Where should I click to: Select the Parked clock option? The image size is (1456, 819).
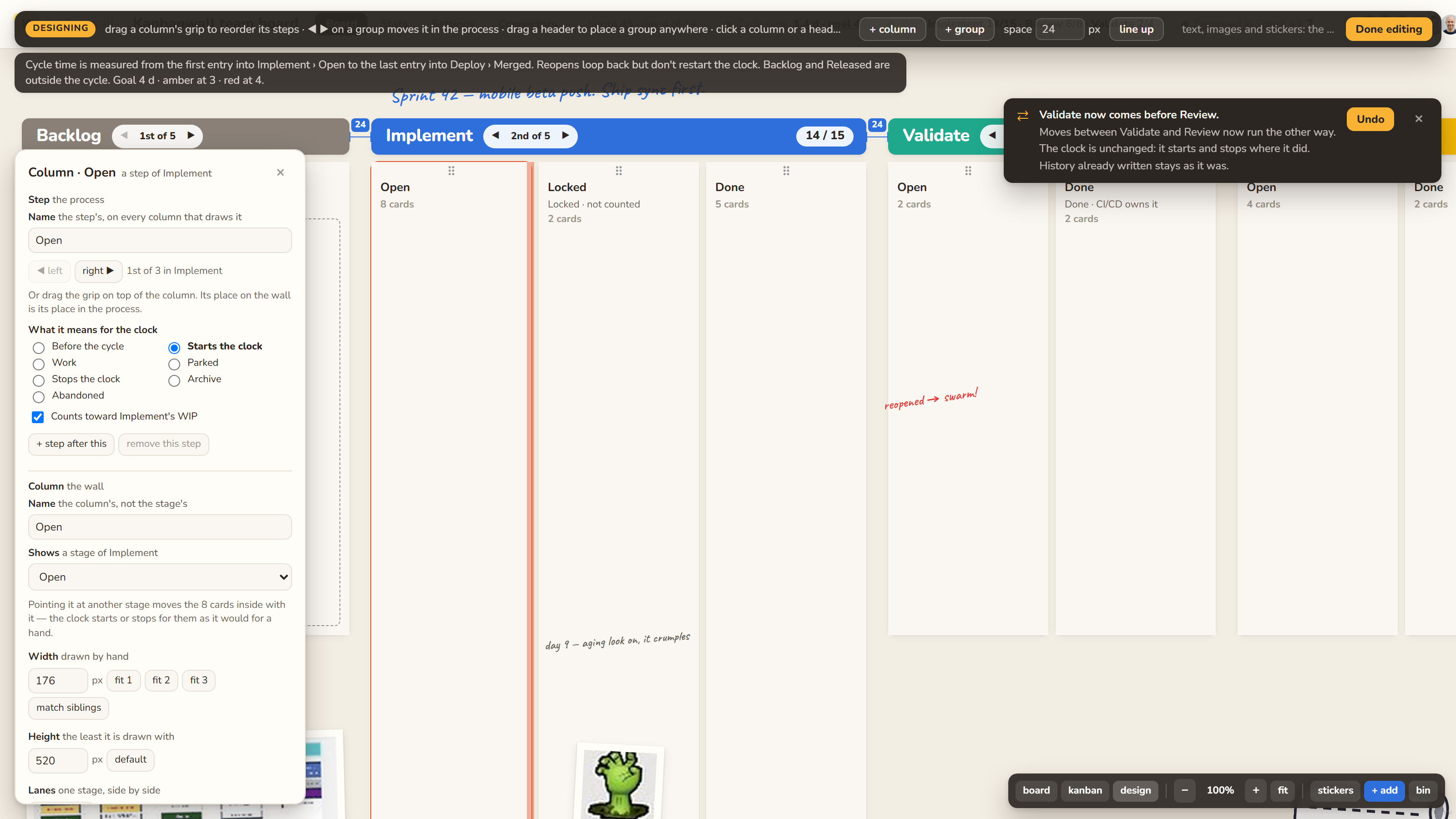click(x=174, y=364)
